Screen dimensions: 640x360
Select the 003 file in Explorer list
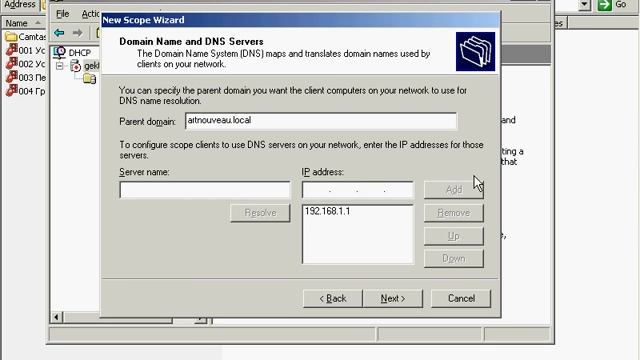click(x=25, y=78)
